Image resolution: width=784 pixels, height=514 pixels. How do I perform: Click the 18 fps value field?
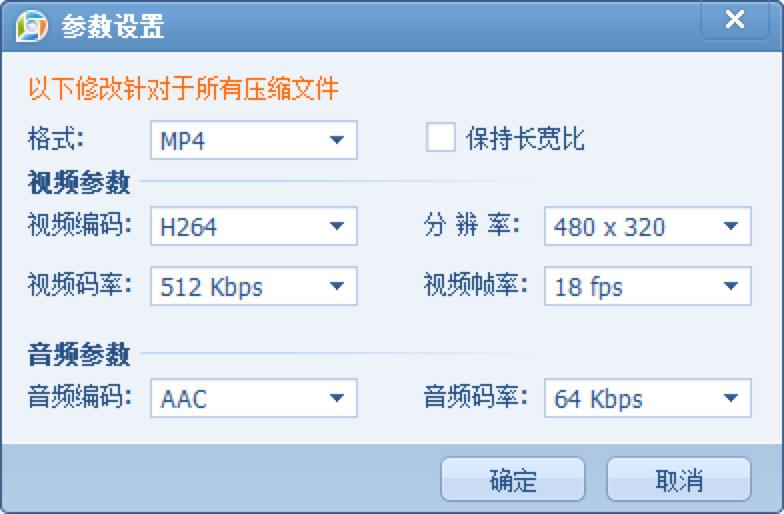pyautogui.click(x=588, y=287)
